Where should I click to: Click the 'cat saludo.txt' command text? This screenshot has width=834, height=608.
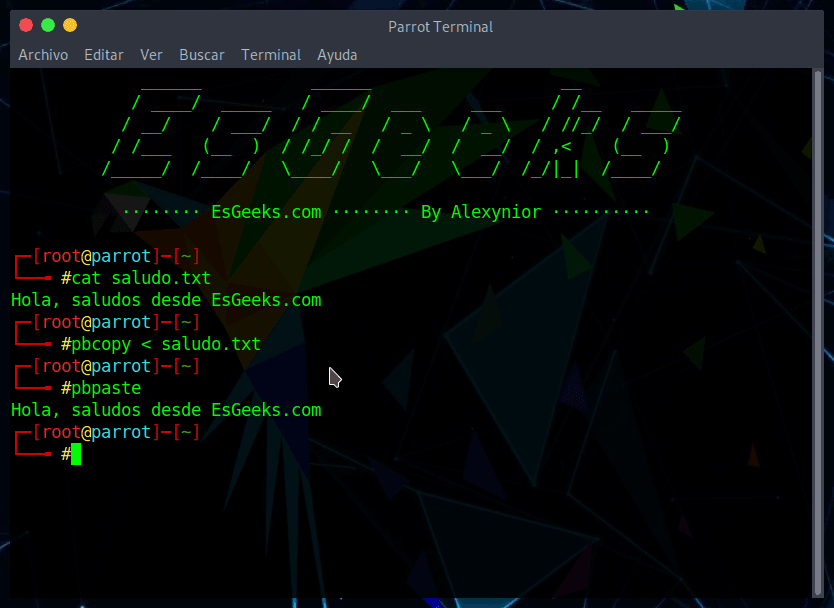[141, 278]
